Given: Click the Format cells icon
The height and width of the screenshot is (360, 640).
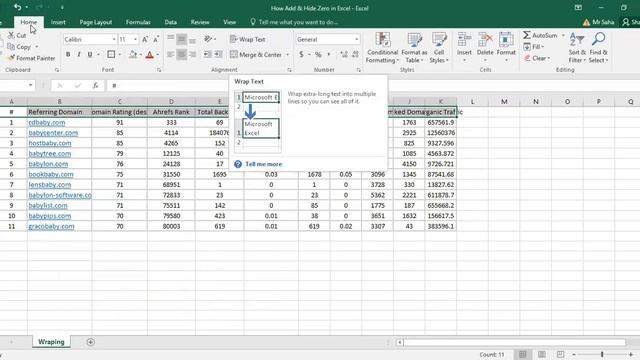Looking at the screenshot, I should (506, 40).
